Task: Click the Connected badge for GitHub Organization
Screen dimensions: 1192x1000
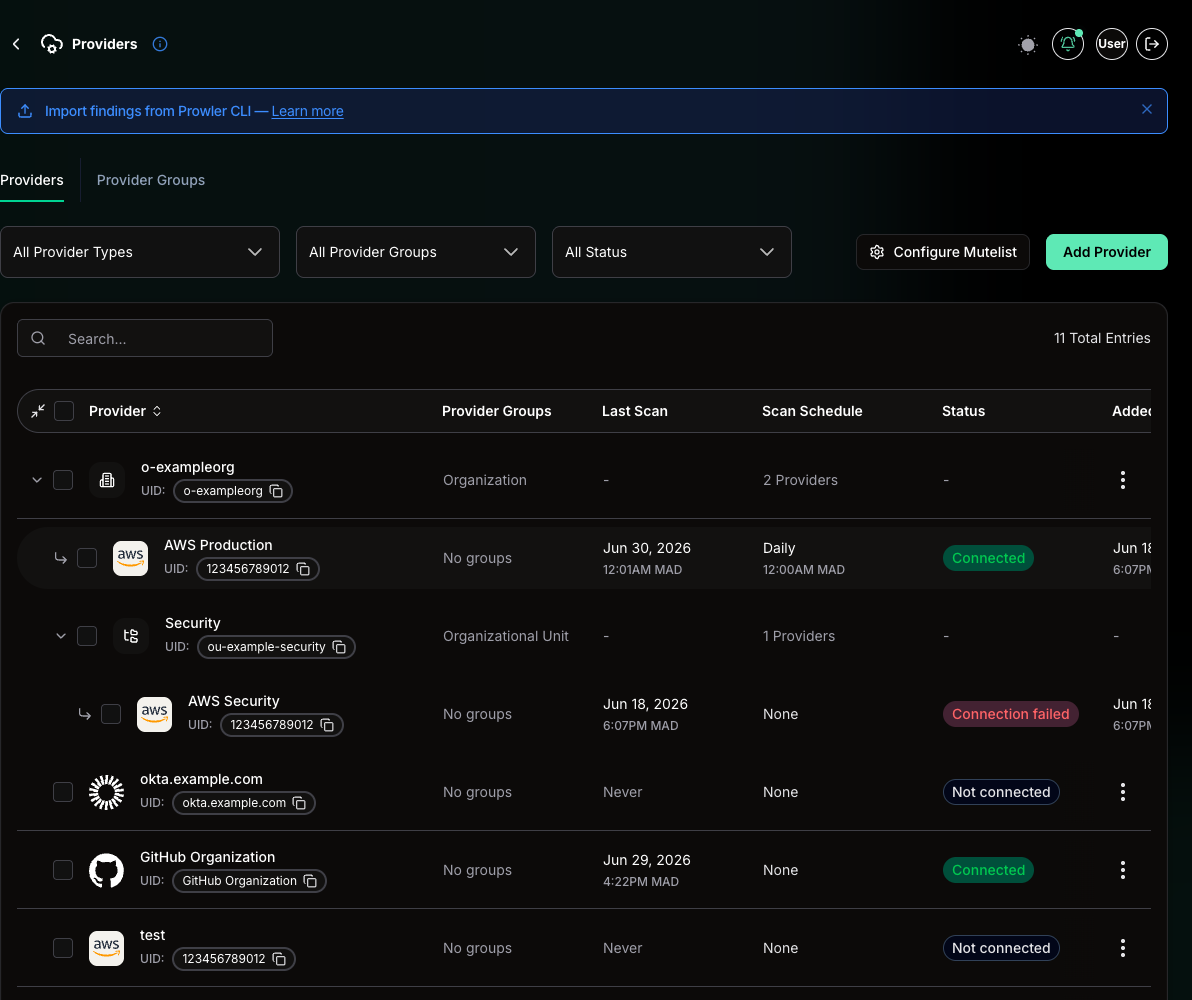Action: pos(988,870)
